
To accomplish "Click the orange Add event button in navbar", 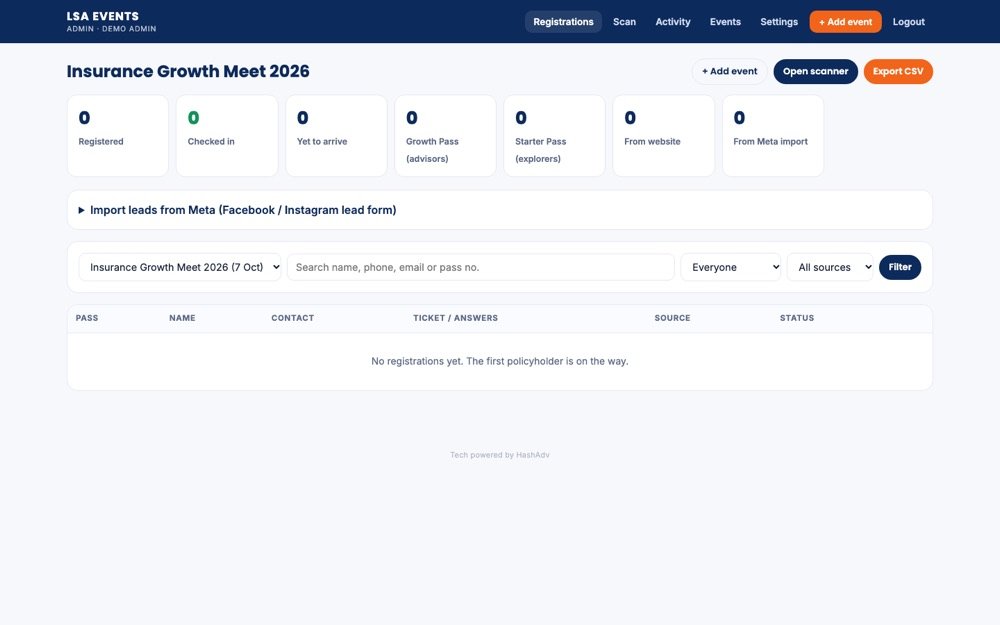I will point(846,22).
